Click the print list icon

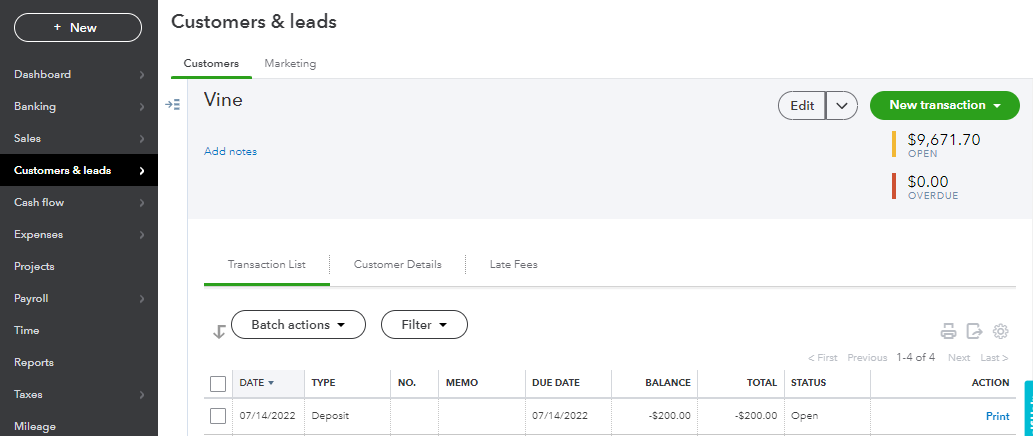click(x=948, y=331)
